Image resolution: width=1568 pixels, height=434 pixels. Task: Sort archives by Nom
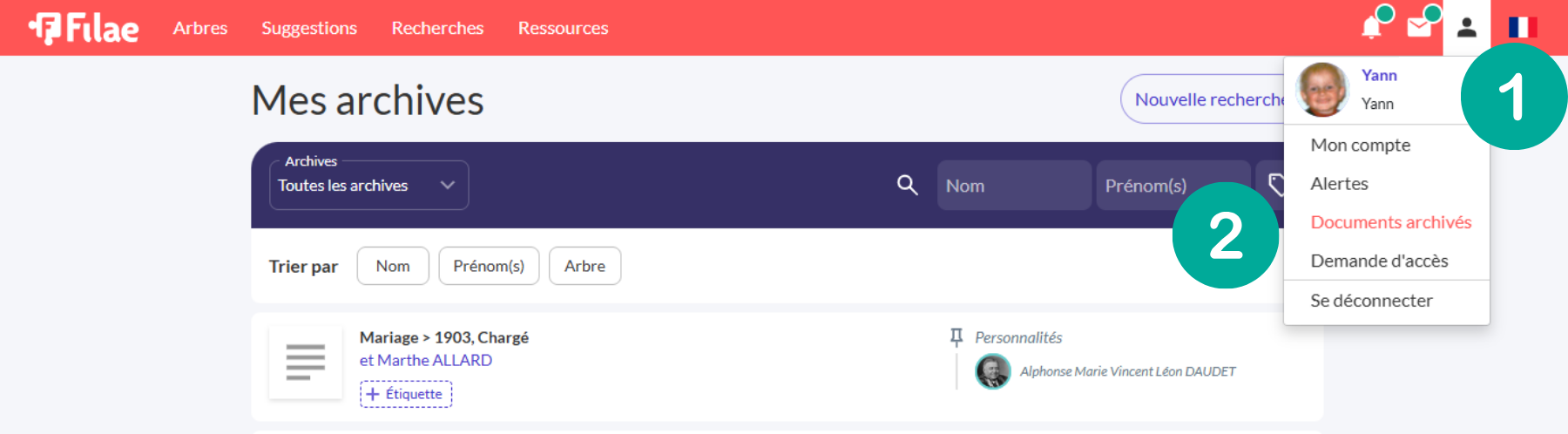[393, 266]
